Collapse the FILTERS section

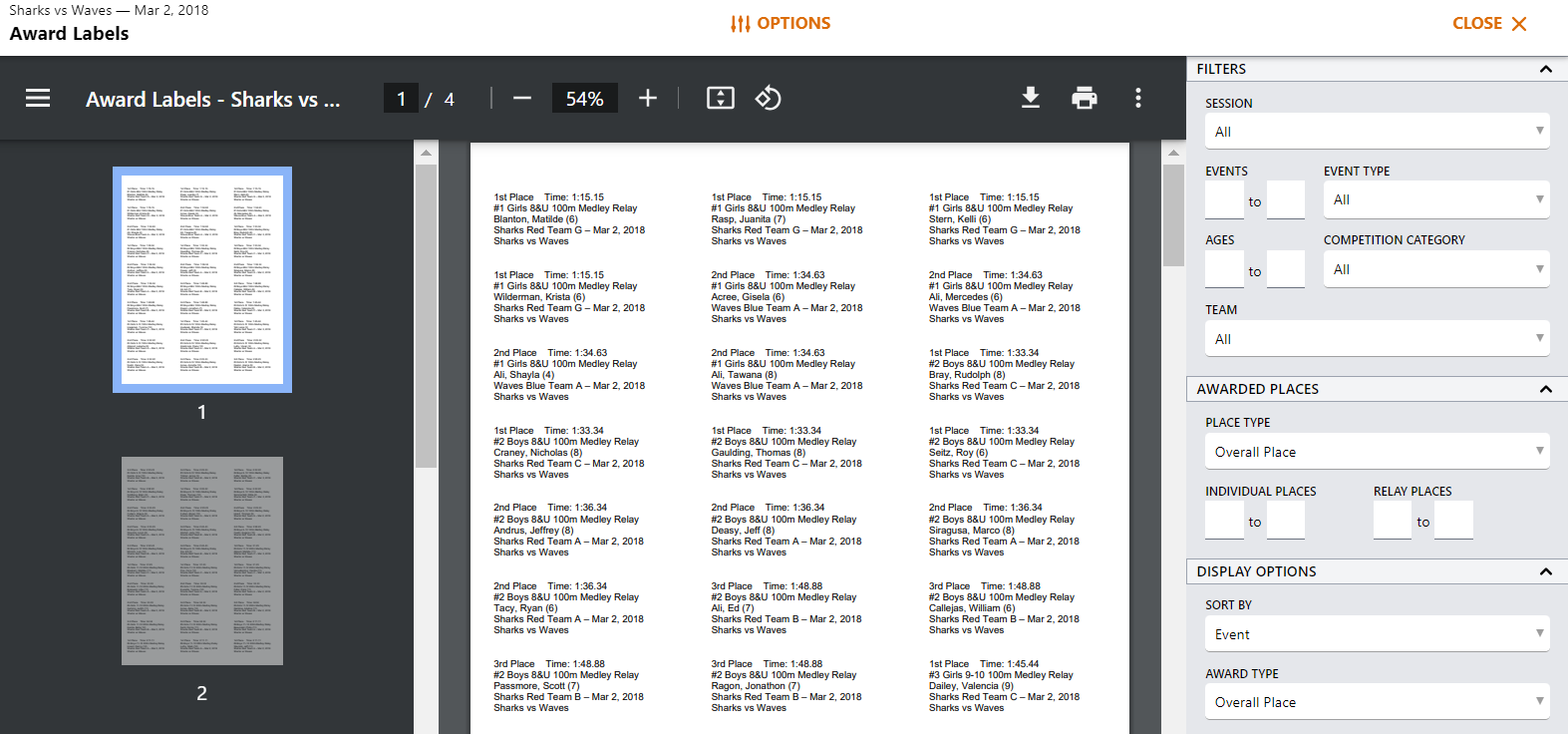[1546, 69]
